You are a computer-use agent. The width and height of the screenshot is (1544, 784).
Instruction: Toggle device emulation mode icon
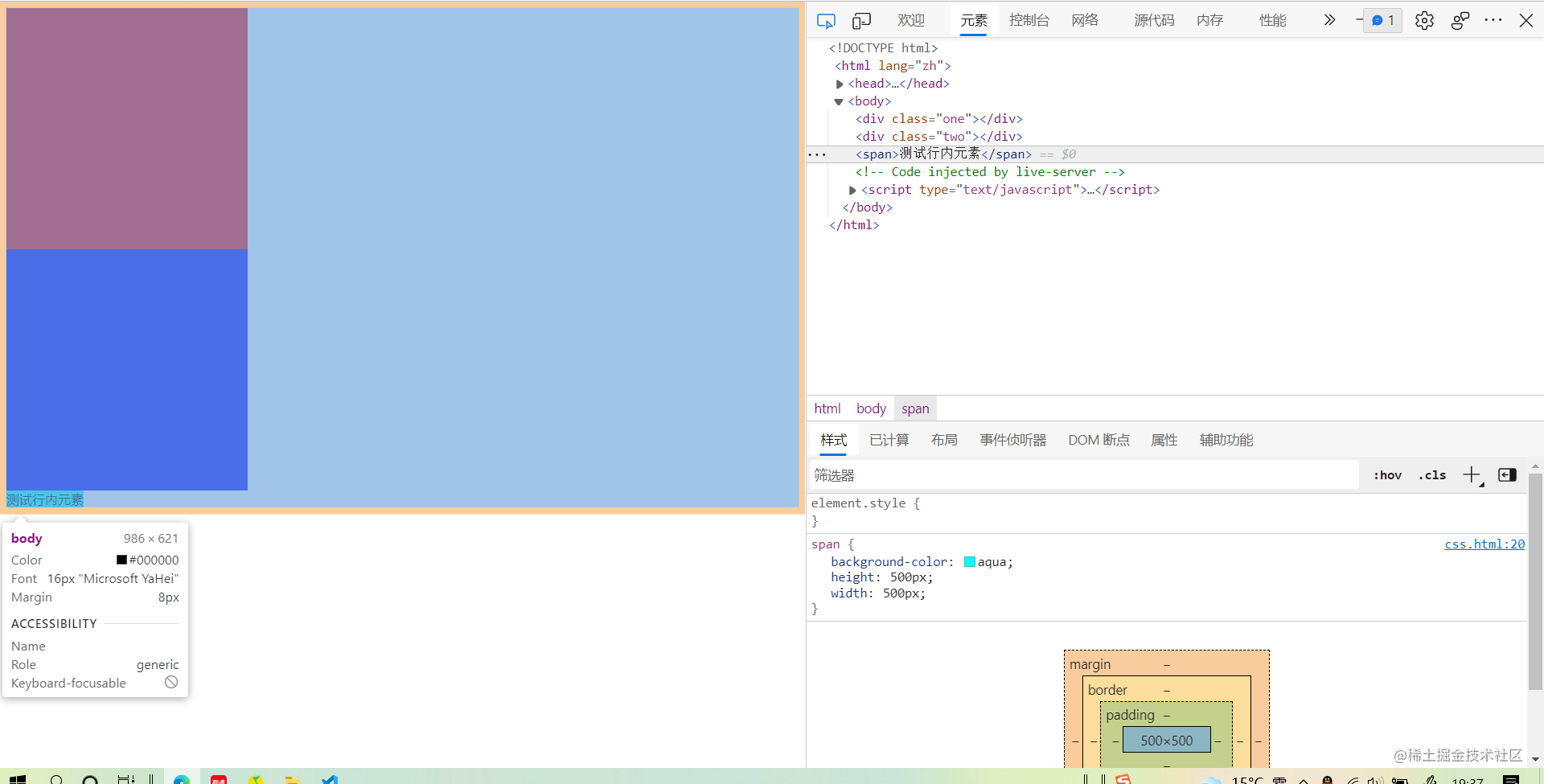pyautogui.click(x=861, y=21)
